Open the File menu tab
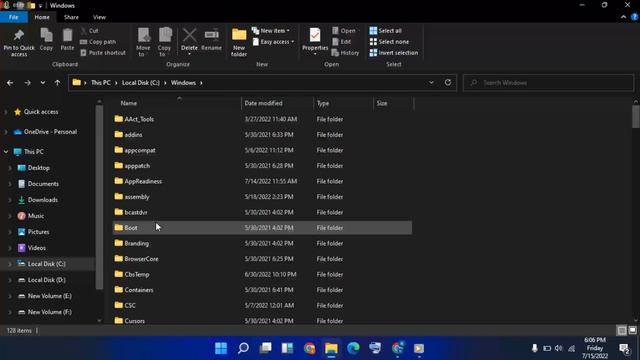 pyautogui.click(x=14, y=17)
